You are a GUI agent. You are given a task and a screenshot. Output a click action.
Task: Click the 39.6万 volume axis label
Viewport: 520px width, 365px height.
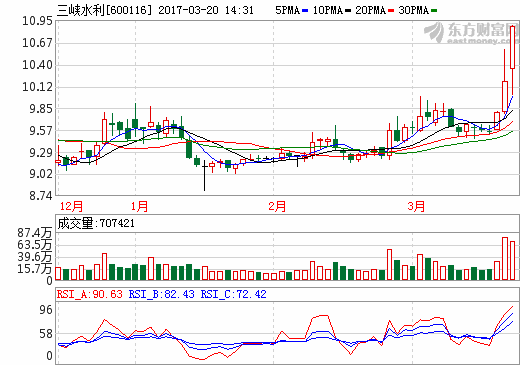[x=35, y=257]
